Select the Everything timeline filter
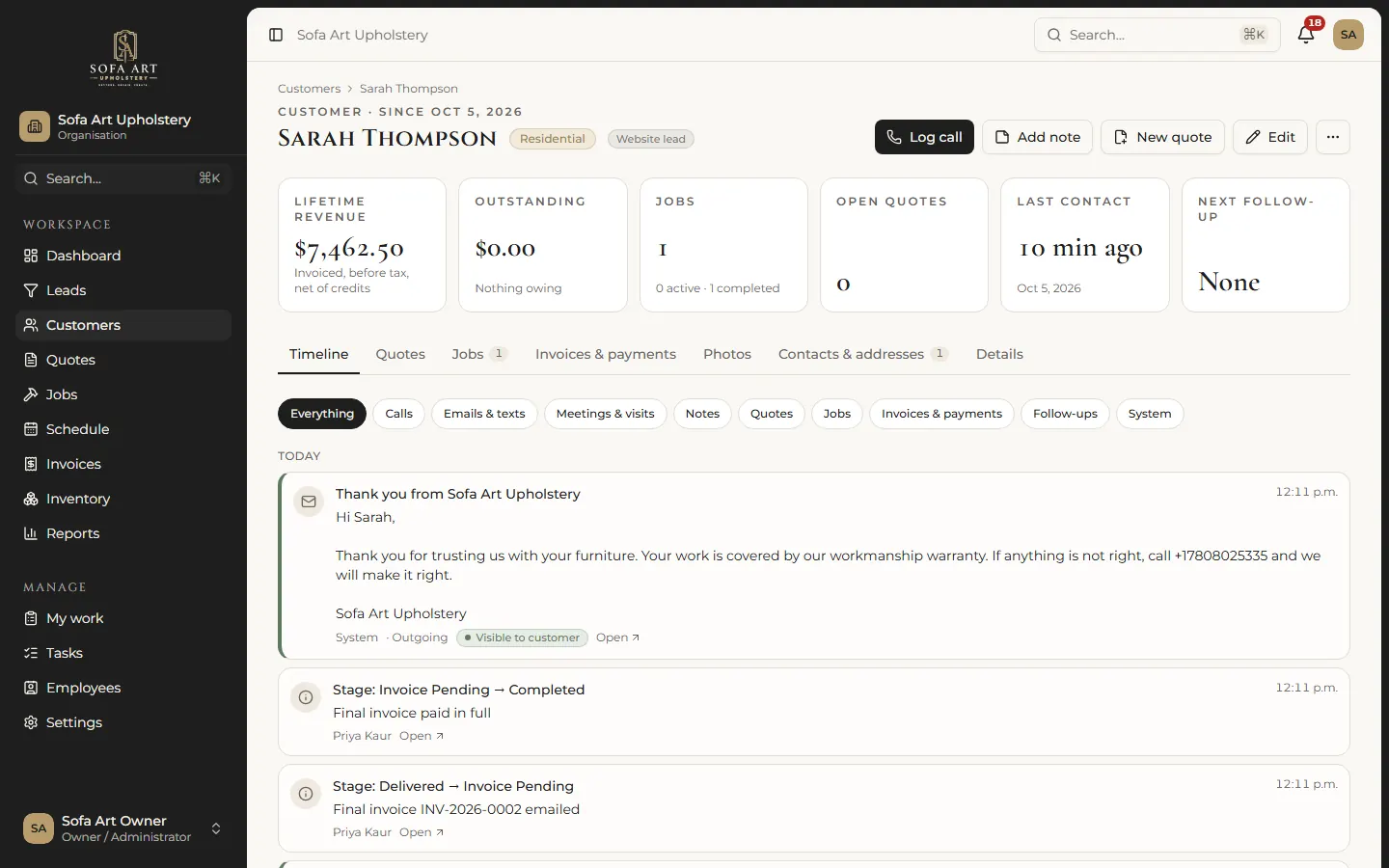This screenshot has height=868, width=1389. (322, 414)
